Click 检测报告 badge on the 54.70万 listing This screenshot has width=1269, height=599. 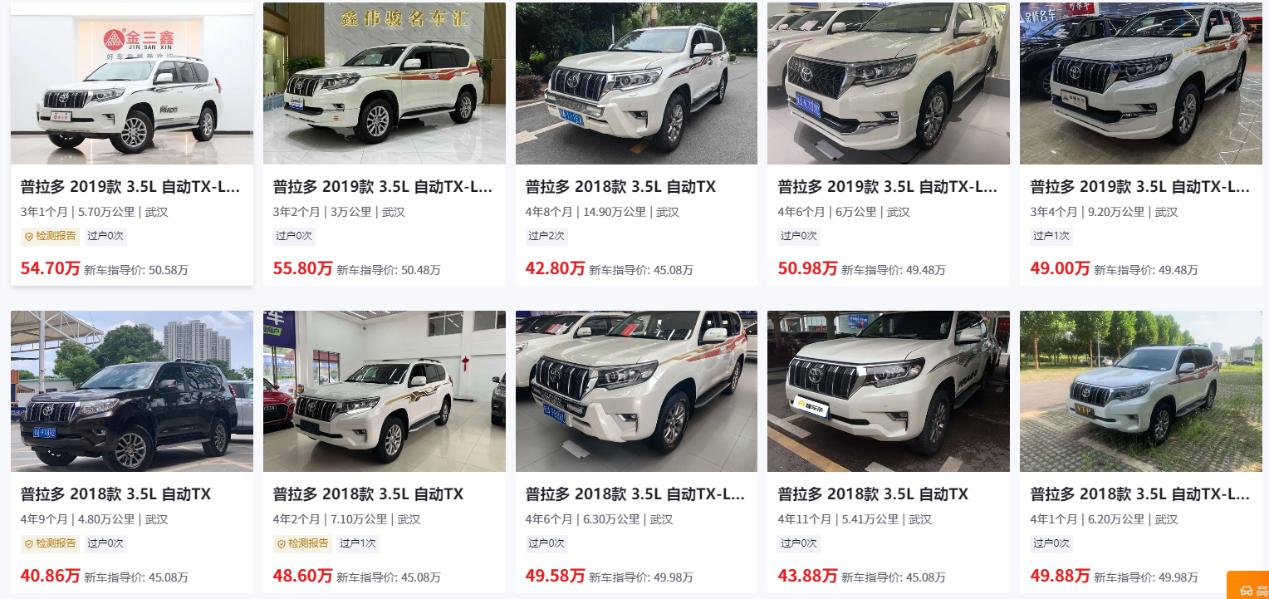click(x=50, y=236)
